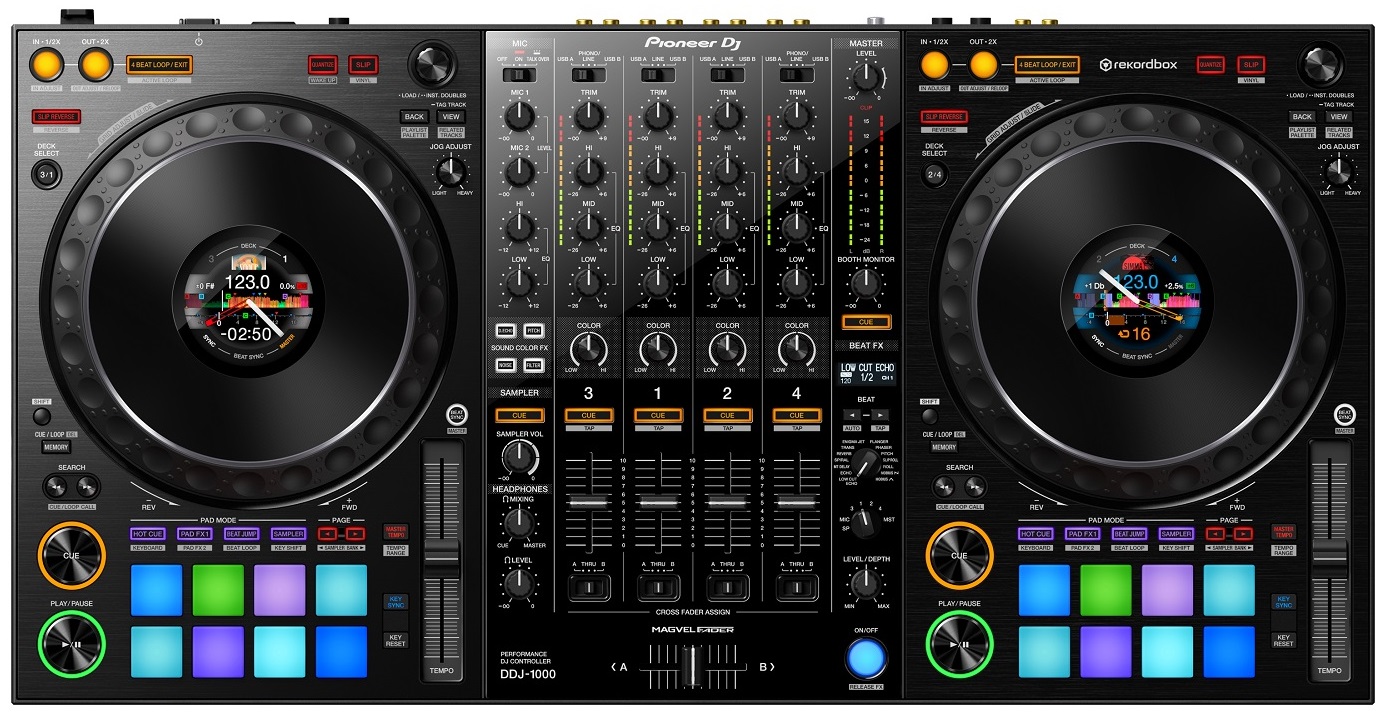This screenshot has height=720, width=1386.
Task: Select BEAT JUMP pad mode on right deck
Action: [x=1129, y=534]
